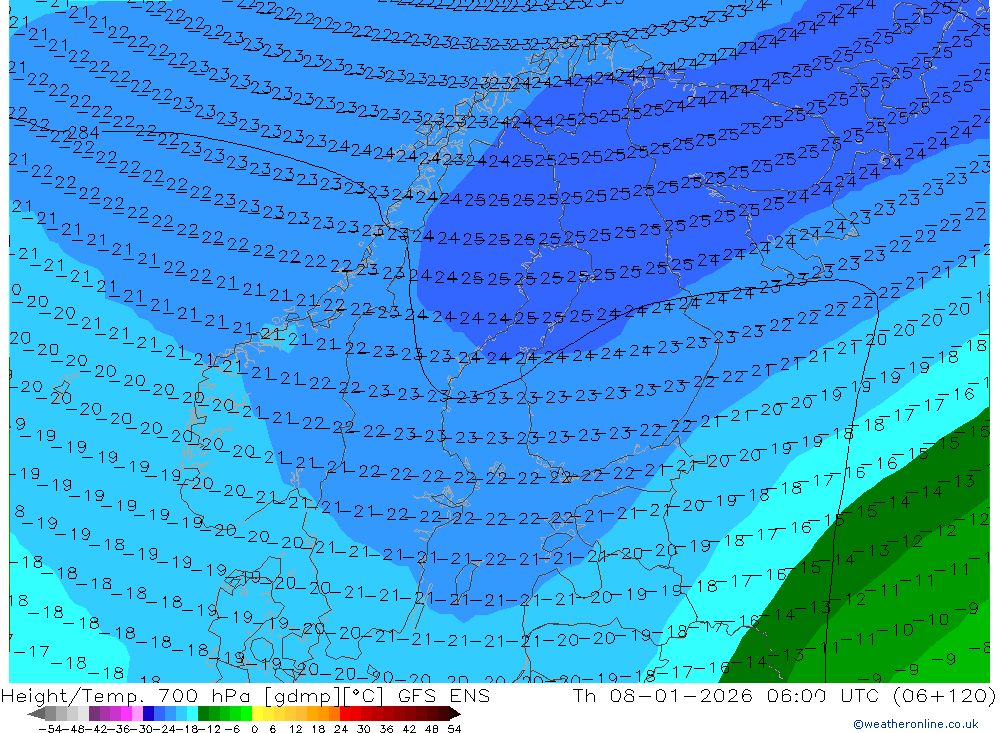This screenshot has width=1000, height=733.
Task: Click the 'Th 08-01-2026 06:00 UTC' date text
Action: pyautogui.click(x=728, y=695)
